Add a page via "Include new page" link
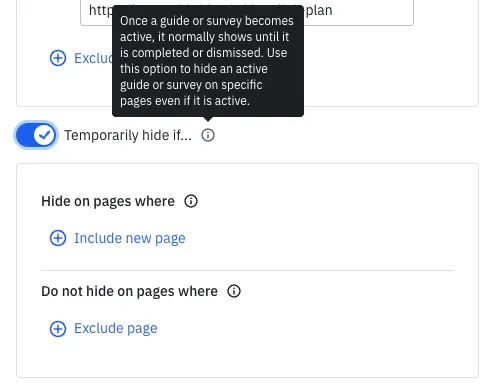 coord(130,238)
